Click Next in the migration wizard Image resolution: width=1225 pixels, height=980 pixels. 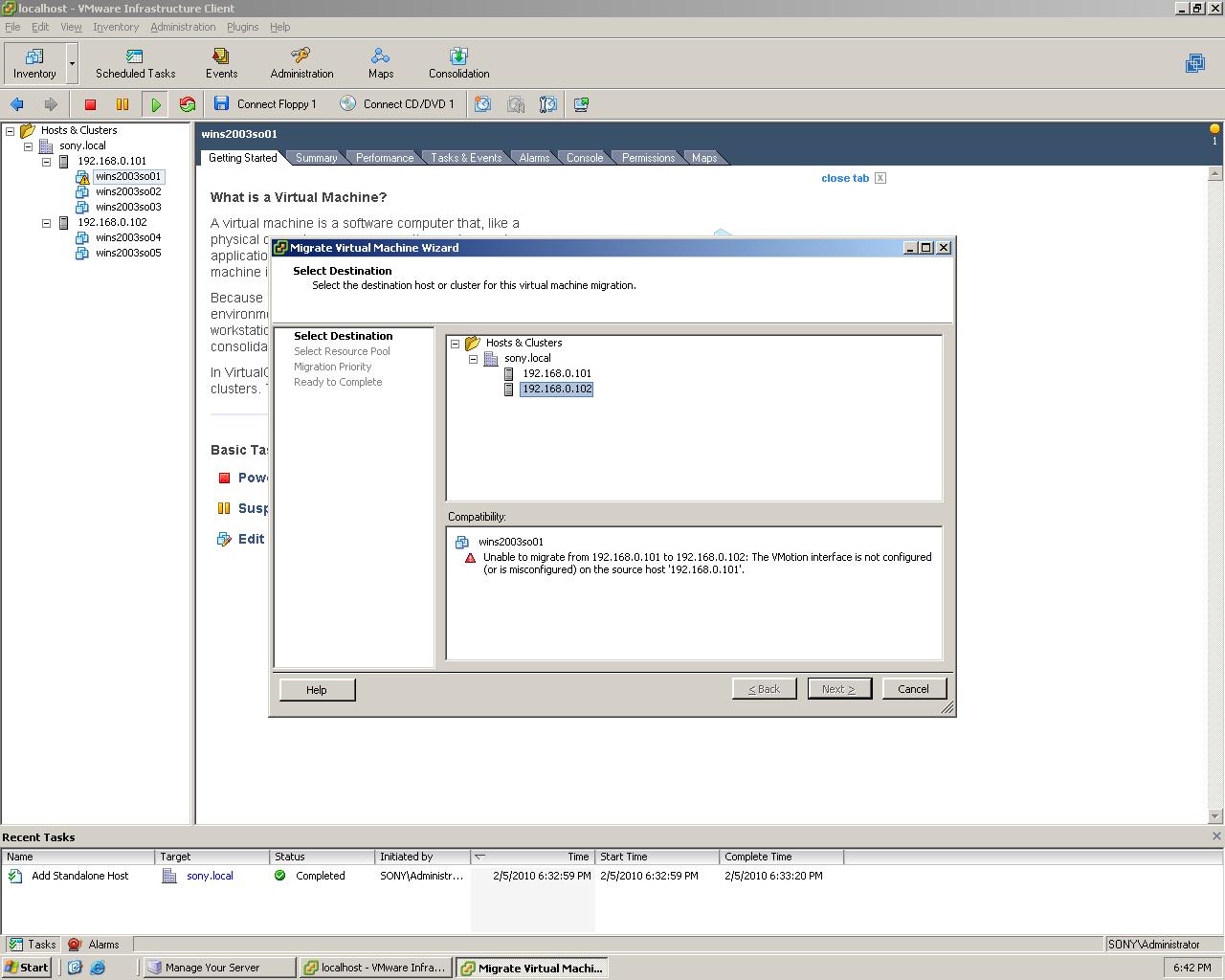click(838, 688)
